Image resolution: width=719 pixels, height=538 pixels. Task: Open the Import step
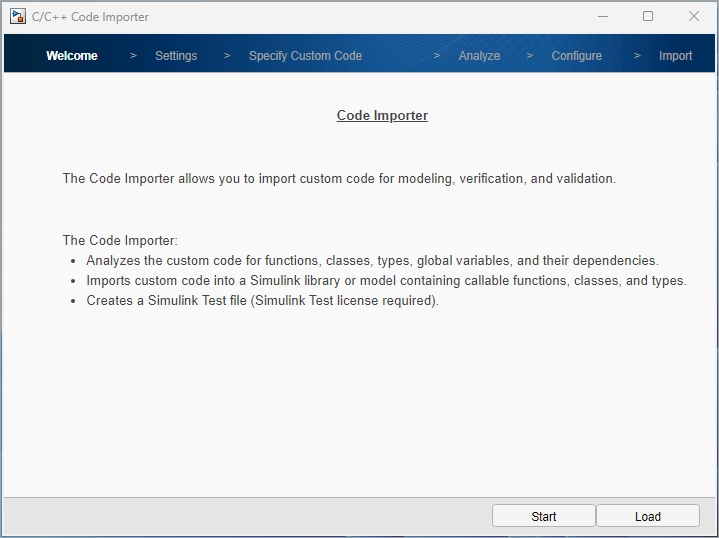(675, 56)
